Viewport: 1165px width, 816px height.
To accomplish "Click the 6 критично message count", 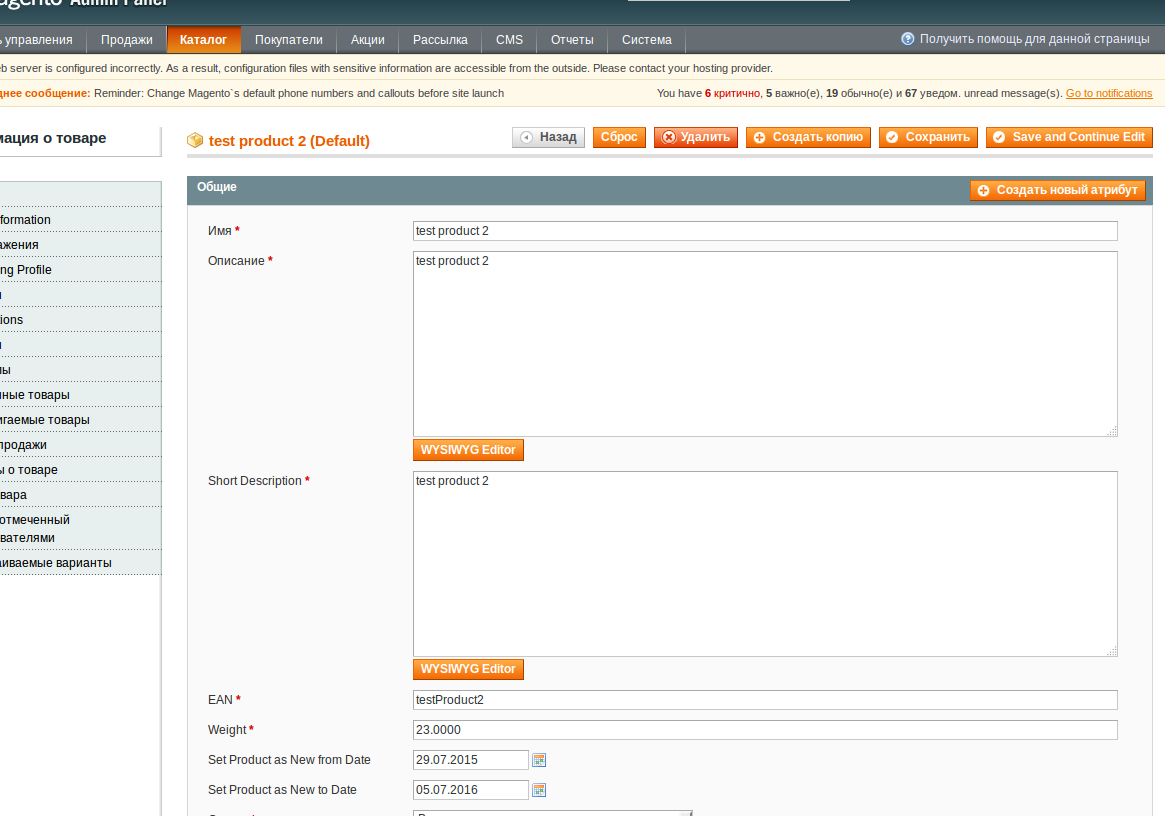I will [x=733, y=93].
